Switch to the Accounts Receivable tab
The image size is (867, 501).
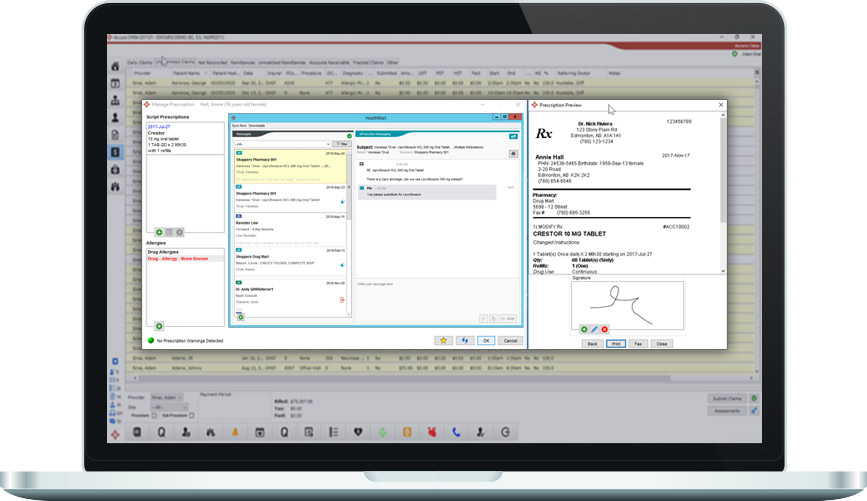(x=329, y=62)
